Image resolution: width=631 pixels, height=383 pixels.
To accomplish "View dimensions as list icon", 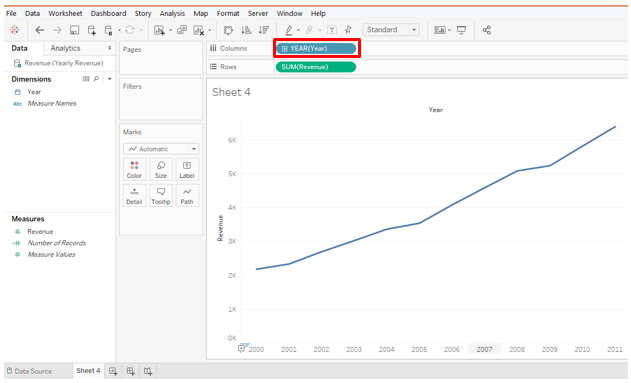I will 86,79.
